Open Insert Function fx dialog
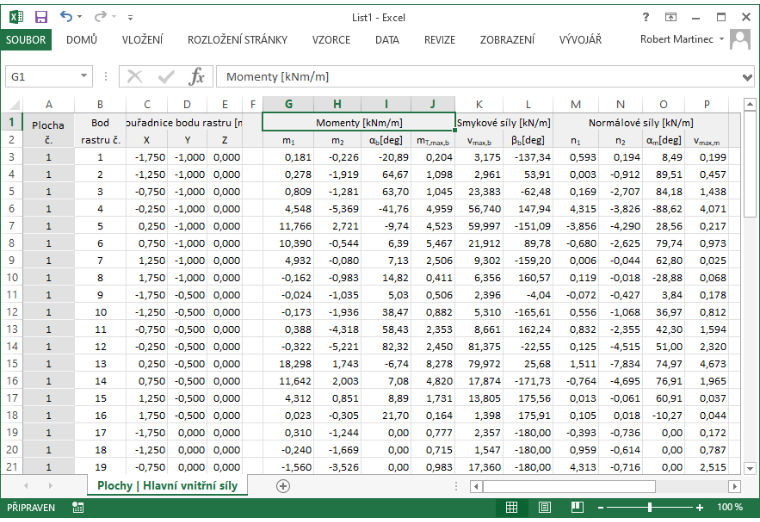 (x=197, y=77)
